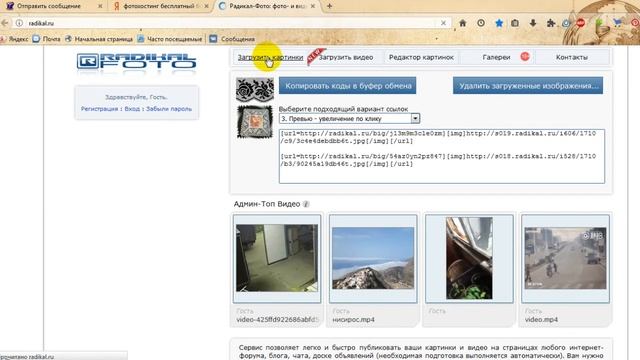Click Копировать коды в буфер обмена button

(x=348, y=86)
